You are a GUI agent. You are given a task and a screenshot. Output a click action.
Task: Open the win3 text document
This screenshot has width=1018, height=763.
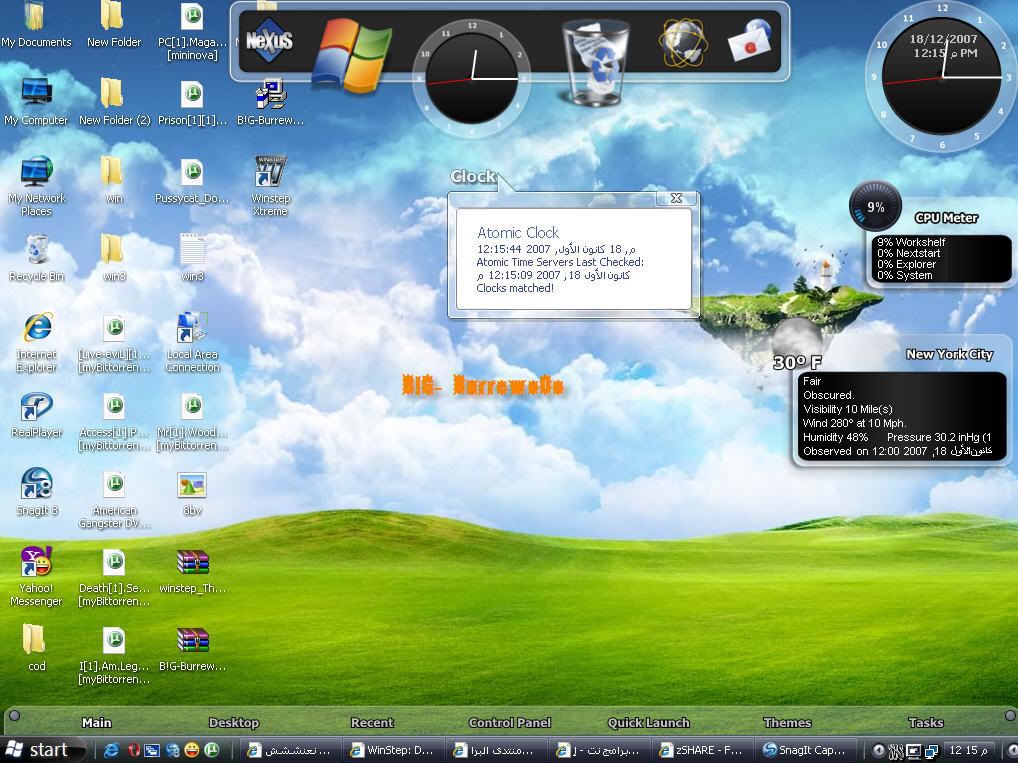point(192,258)
